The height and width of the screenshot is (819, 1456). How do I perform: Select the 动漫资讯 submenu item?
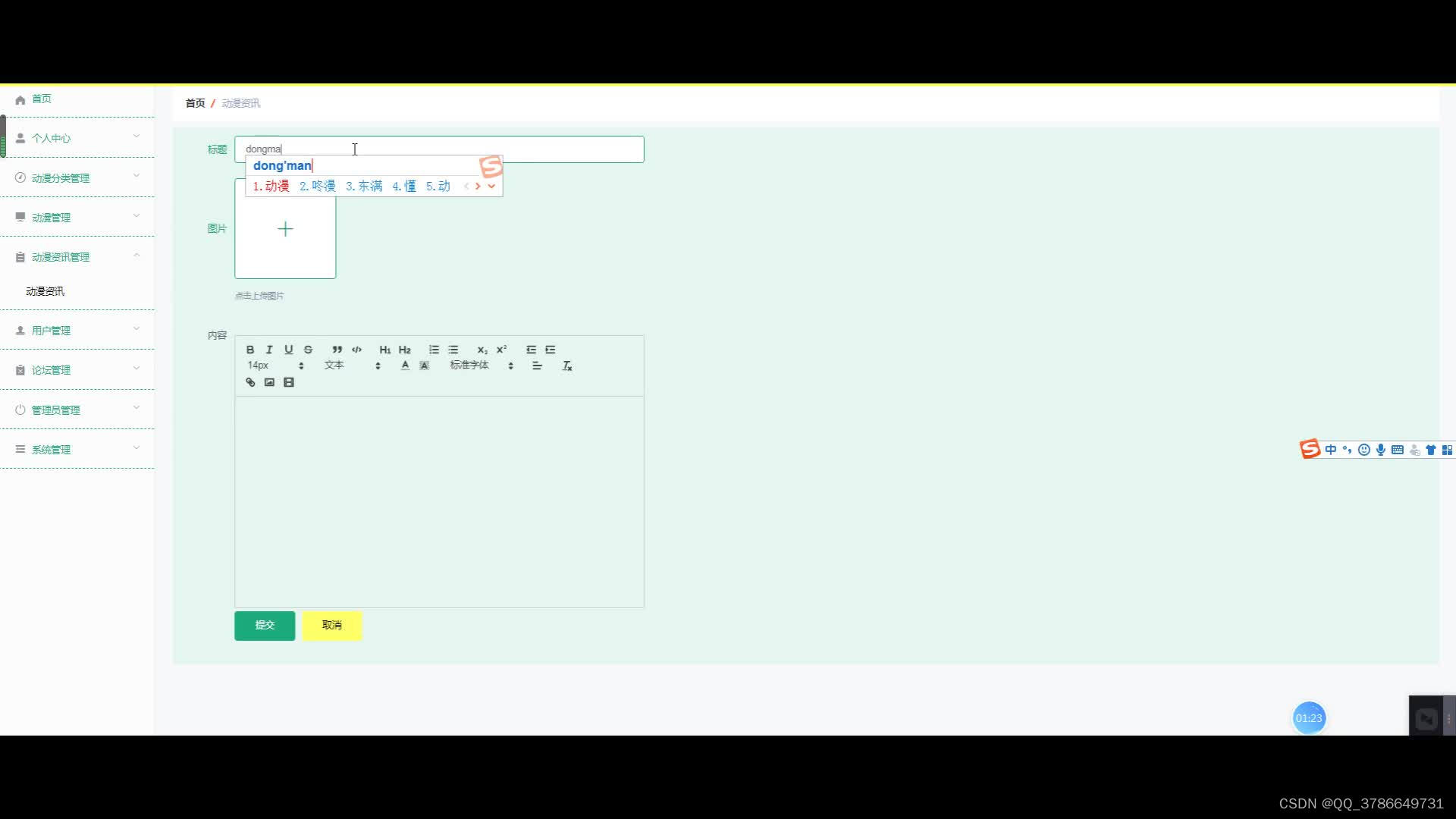(x=45, y=291)
